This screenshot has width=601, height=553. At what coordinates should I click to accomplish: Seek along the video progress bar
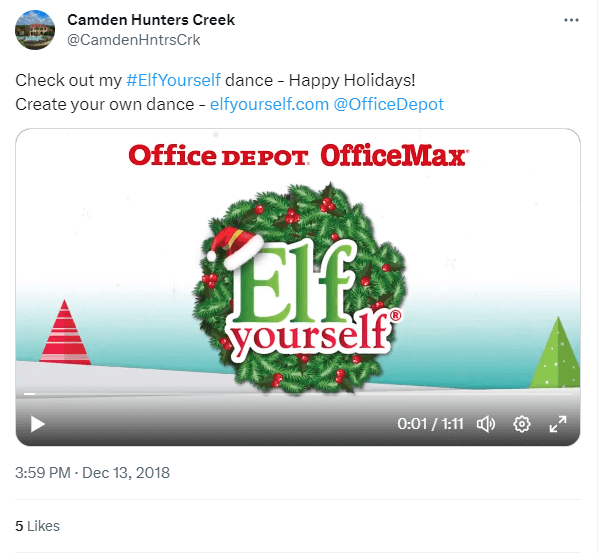(298, 394)
